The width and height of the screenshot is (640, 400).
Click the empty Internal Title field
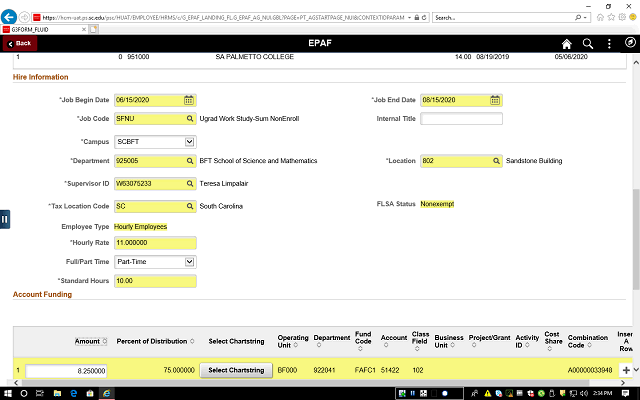click(x=461, y=119)
